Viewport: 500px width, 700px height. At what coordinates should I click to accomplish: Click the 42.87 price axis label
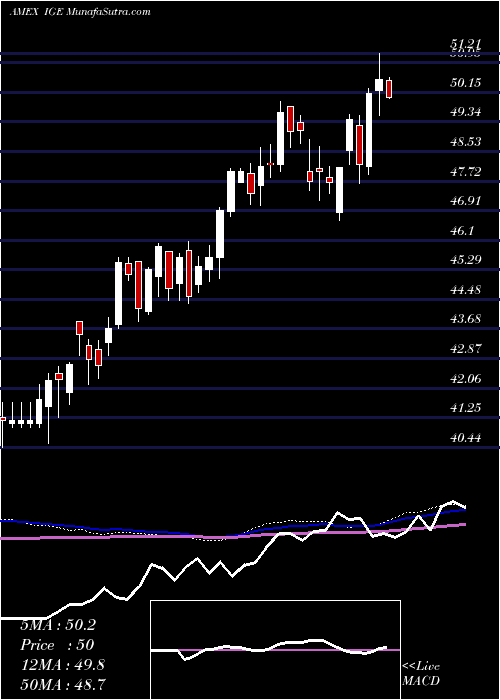pos(466,349)
